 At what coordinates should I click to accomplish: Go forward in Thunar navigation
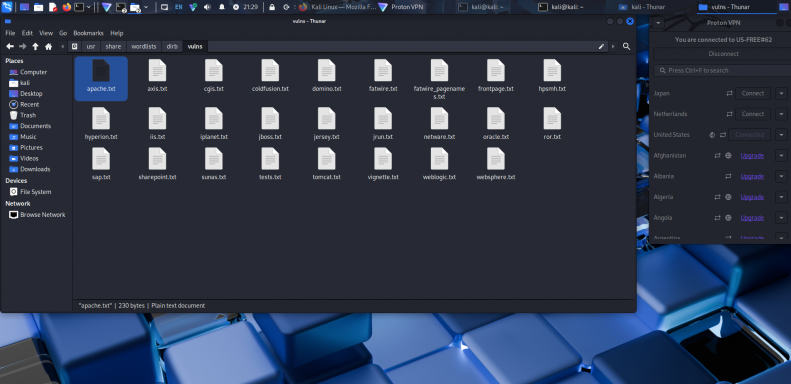pyautogui.click(x=23, y=46)
